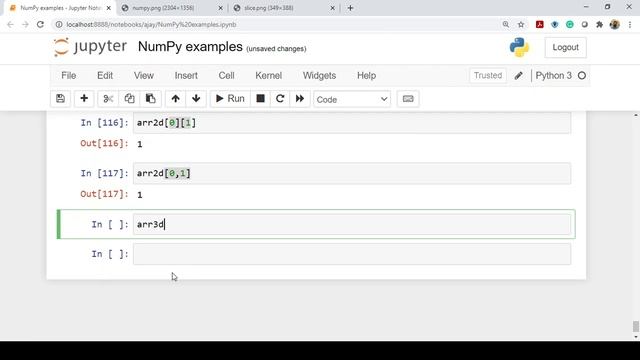Click the In [116] prompt label
This screenshot has height=360, width=640.
[x=104, y=123]
